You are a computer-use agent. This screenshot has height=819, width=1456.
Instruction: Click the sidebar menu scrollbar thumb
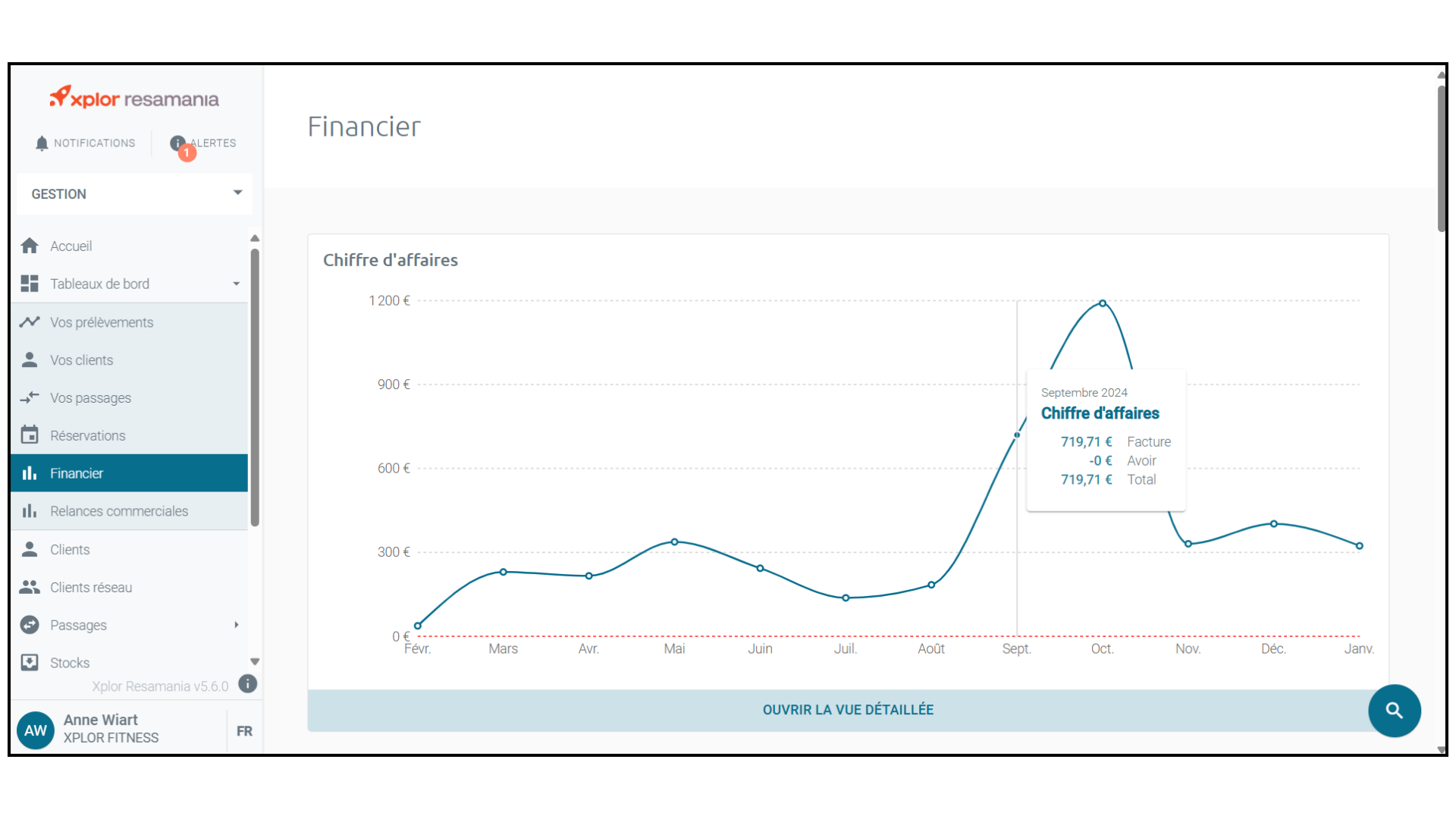[x=255, y=387]
